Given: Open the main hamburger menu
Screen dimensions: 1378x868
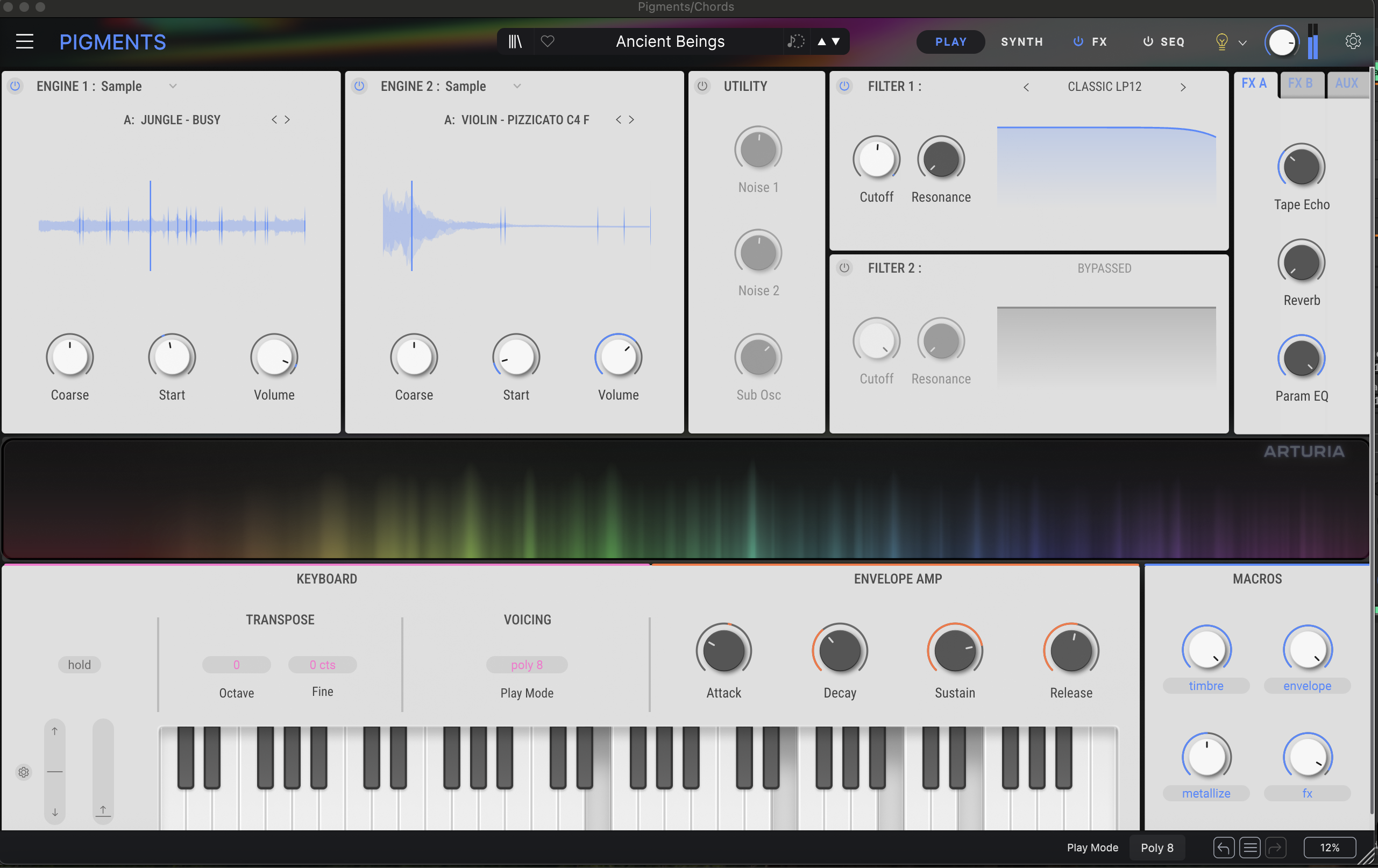Looking at the screenshot, I should [x=25, y=42].
